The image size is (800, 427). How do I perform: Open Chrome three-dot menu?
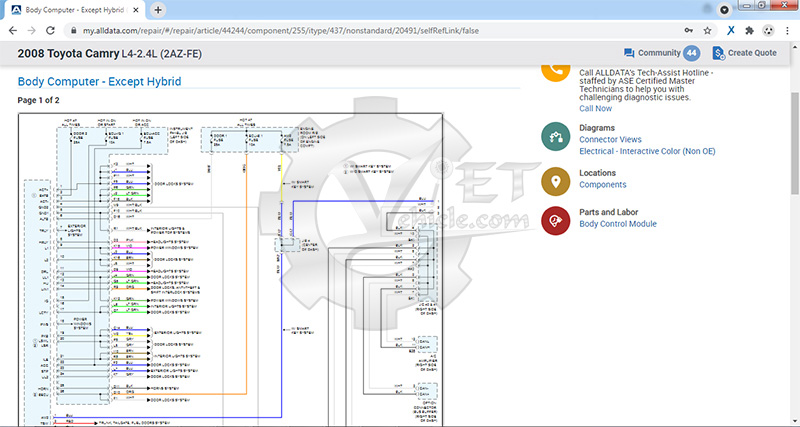pos(787,31)
